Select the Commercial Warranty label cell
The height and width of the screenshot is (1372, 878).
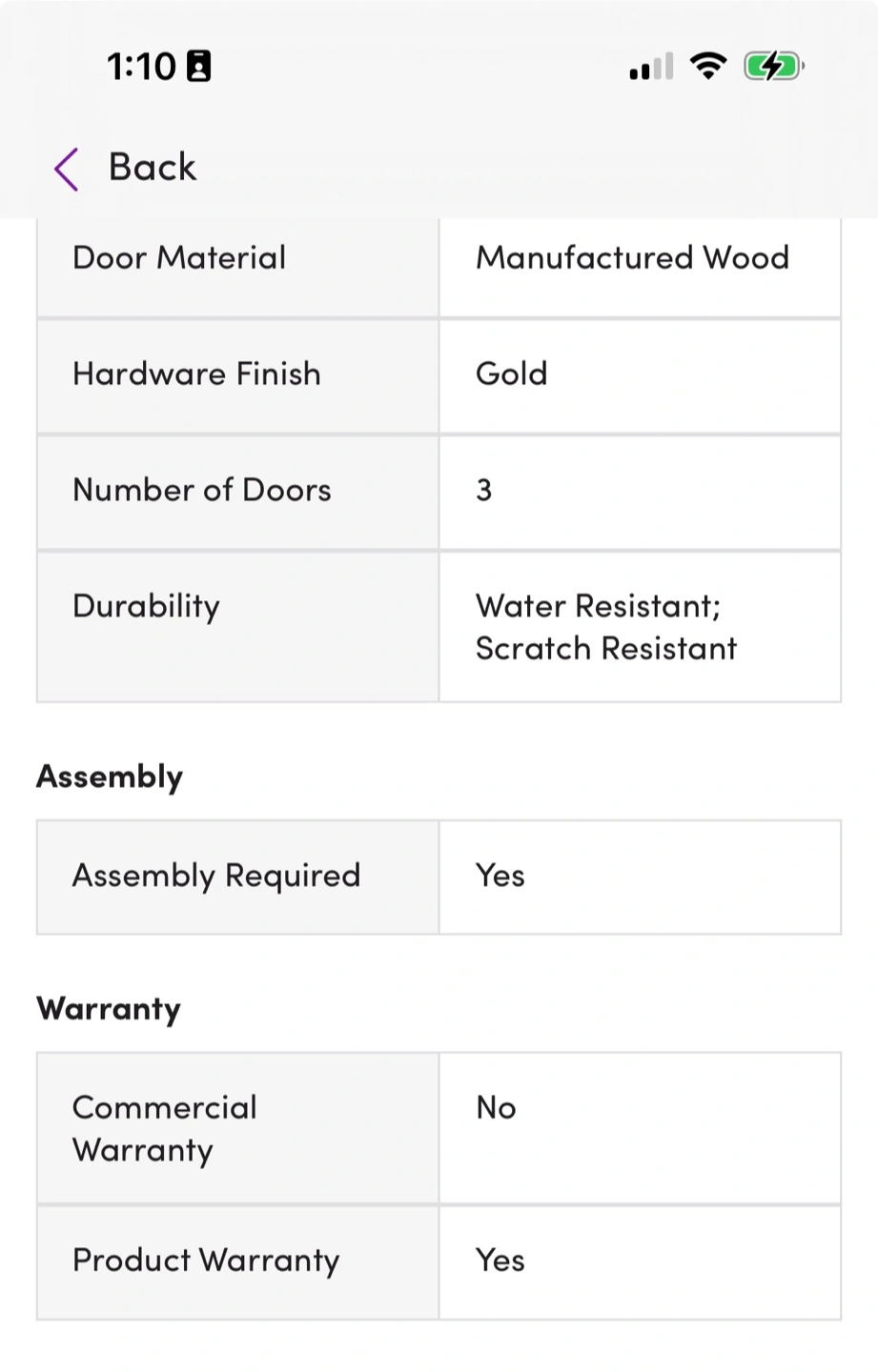[x=165, y=1129]
